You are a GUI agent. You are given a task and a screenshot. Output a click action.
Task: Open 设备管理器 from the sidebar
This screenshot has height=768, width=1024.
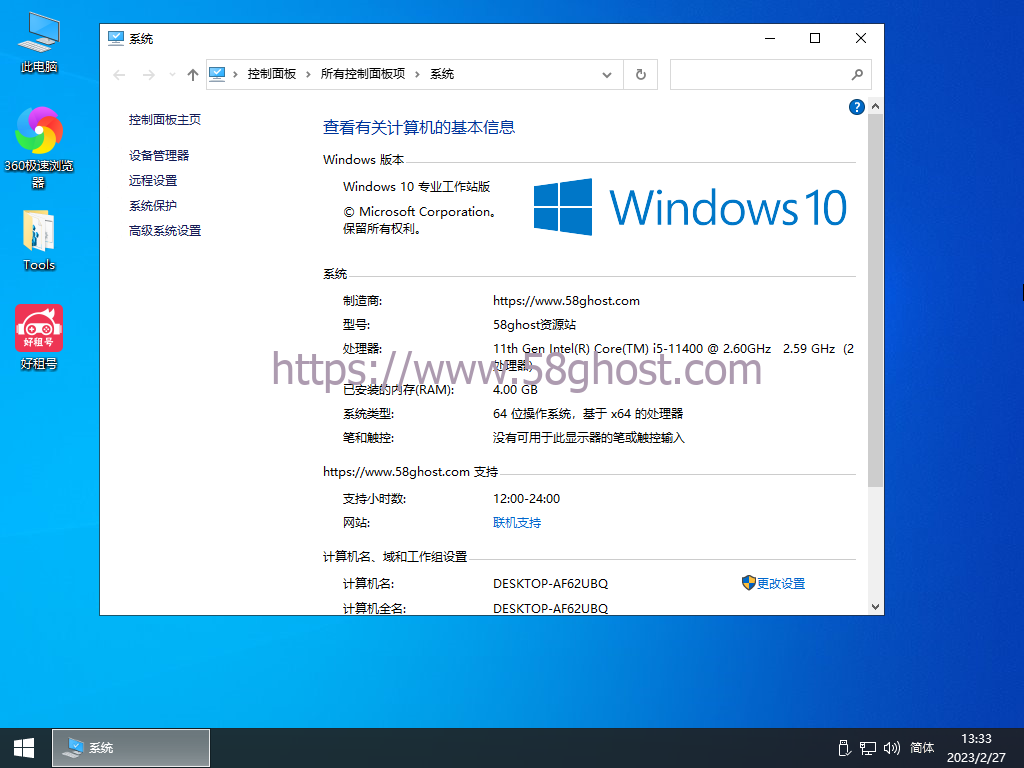click(x=159, y=155)
